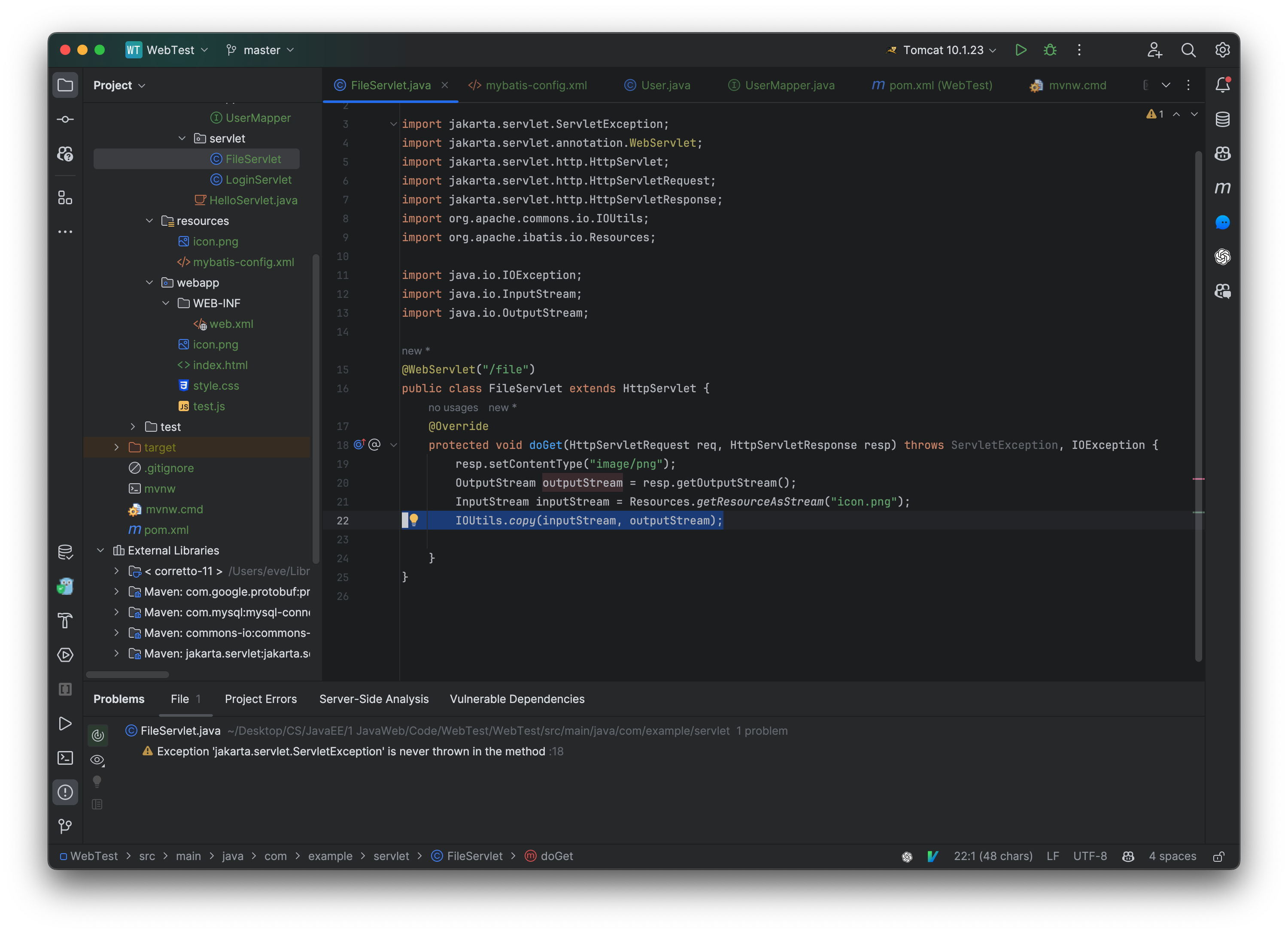
Task: Open the Vulnerable Dependencies tab
Action: pos(517,699)
